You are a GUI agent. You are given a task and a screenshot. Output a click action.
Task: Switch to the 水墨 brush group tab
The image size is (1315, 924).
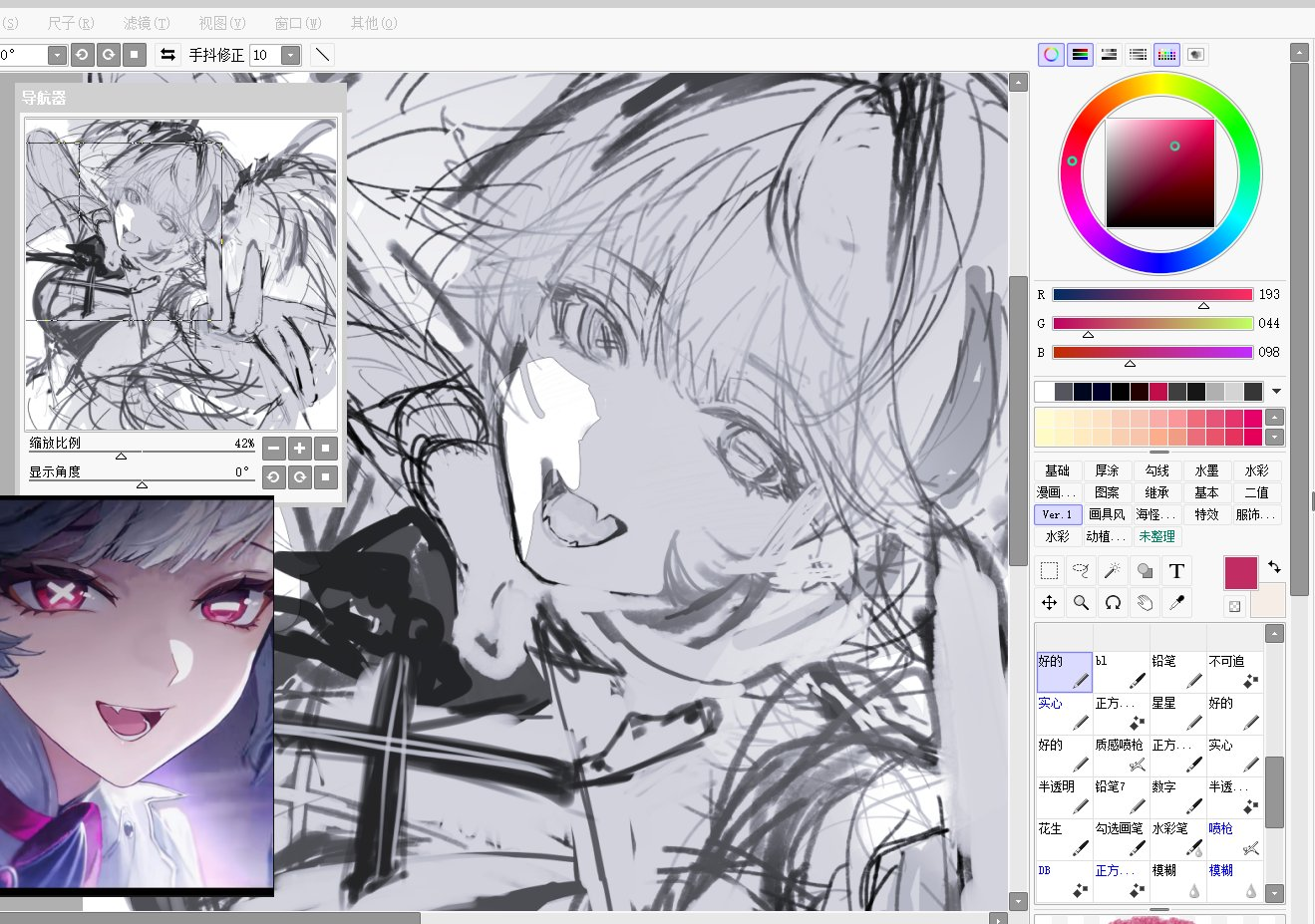(1206, 470)
